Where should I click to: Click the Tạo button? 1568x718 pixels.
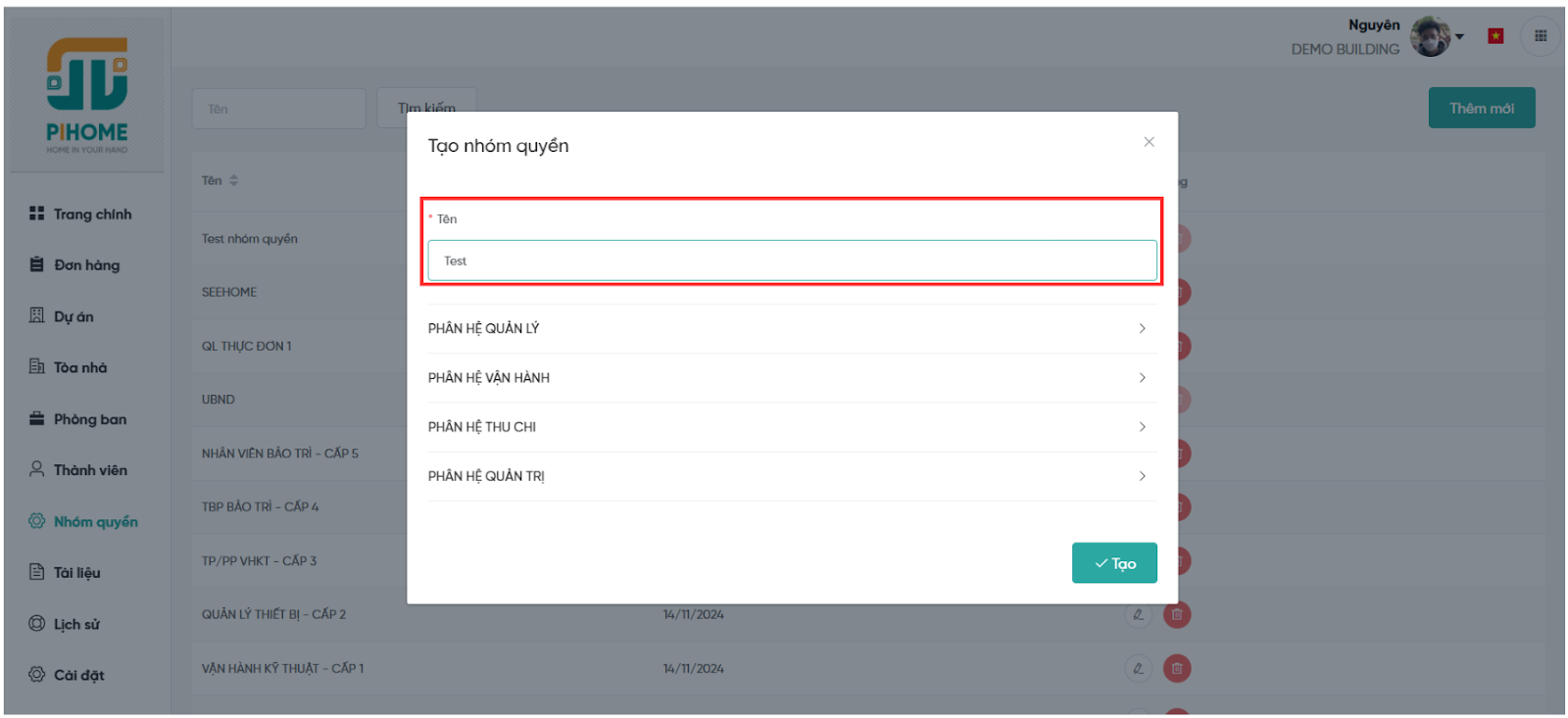tap(1114, 563)
